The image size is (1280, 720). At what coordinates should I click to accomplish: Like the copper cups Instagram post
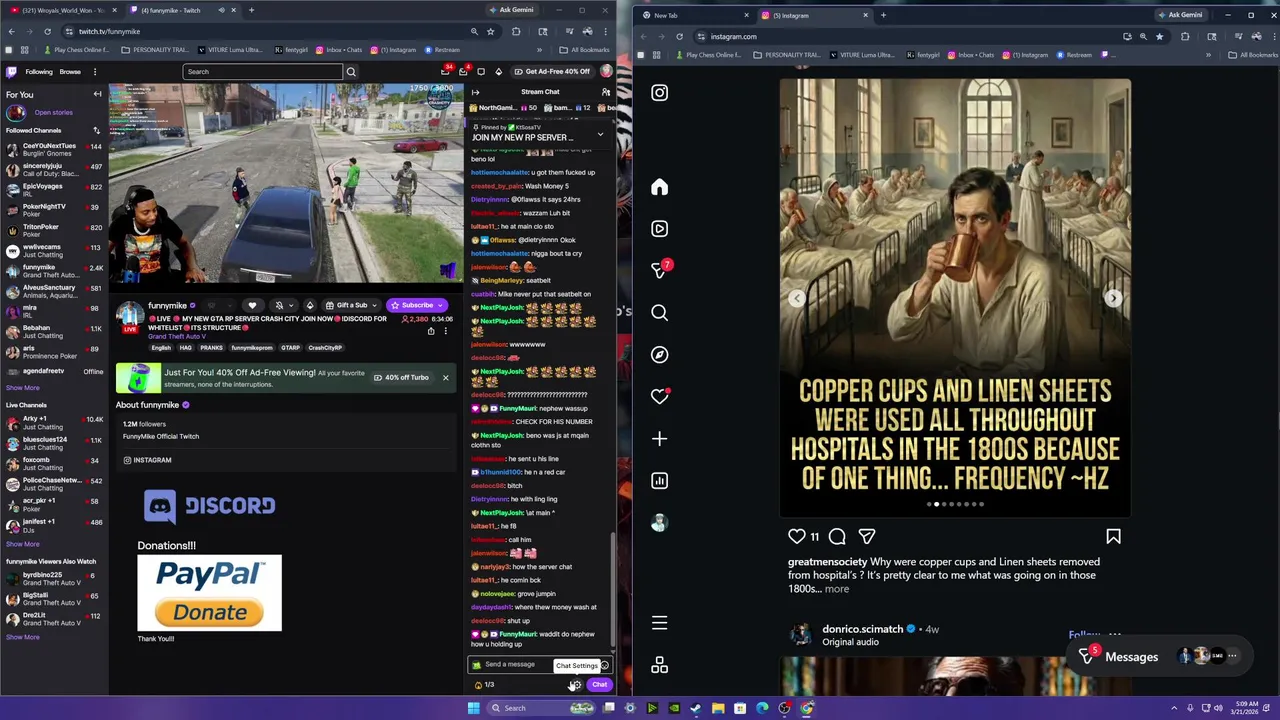point(797,537)
